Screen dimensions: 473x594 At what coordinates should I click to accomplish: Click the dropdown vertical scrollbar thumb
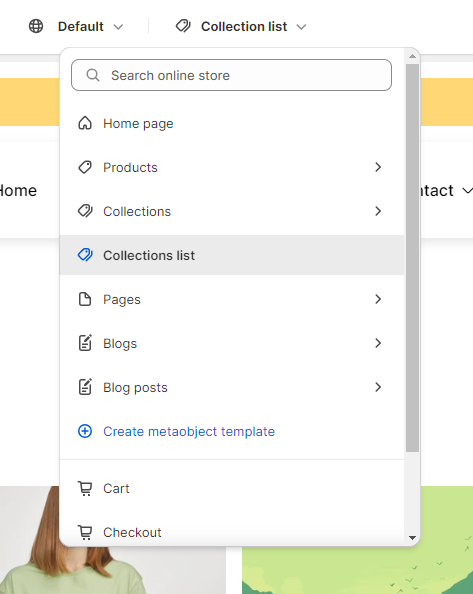tap(412, 258)
